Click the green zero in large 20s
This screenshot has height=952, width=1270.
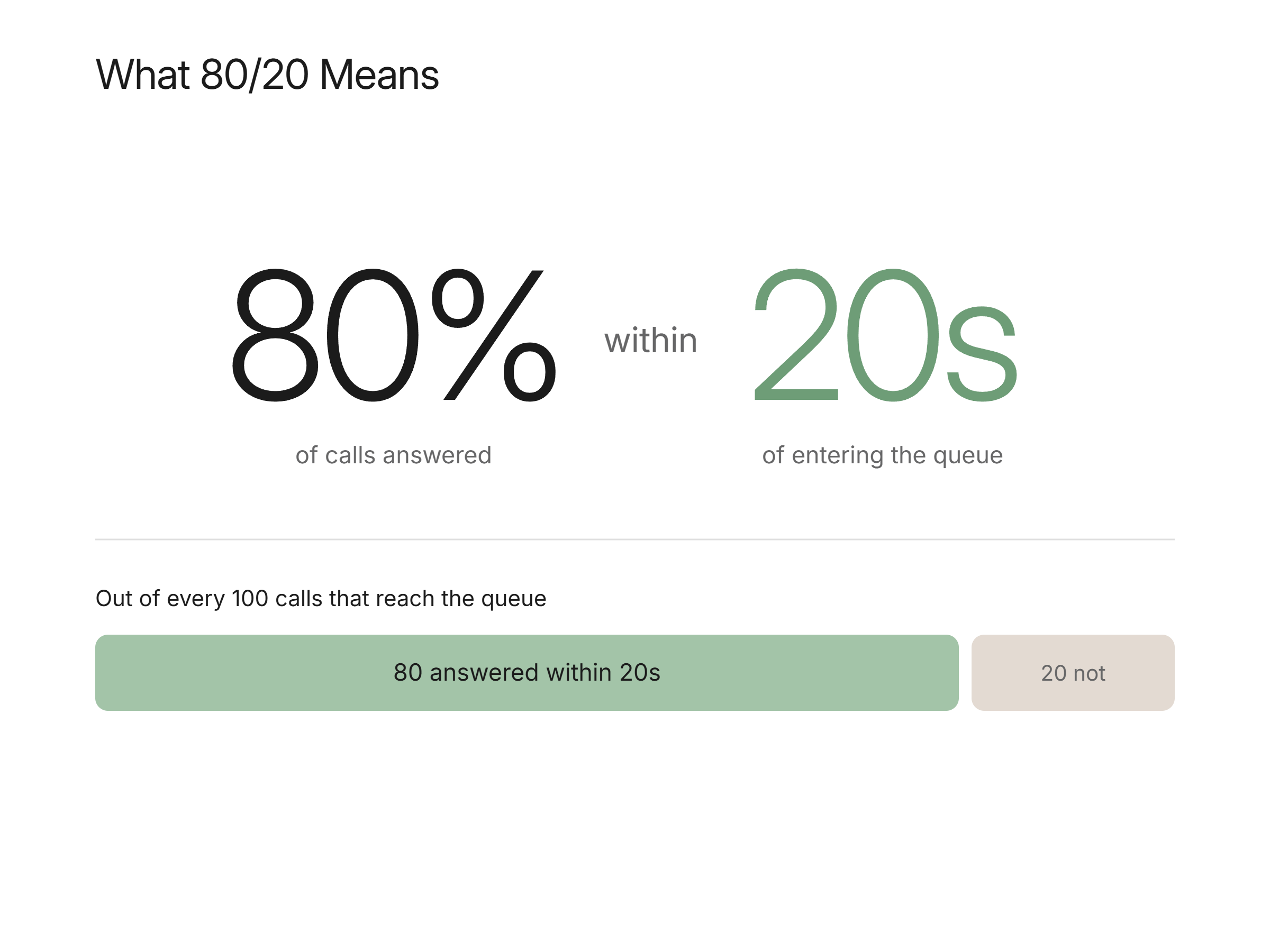click(893, 335)
